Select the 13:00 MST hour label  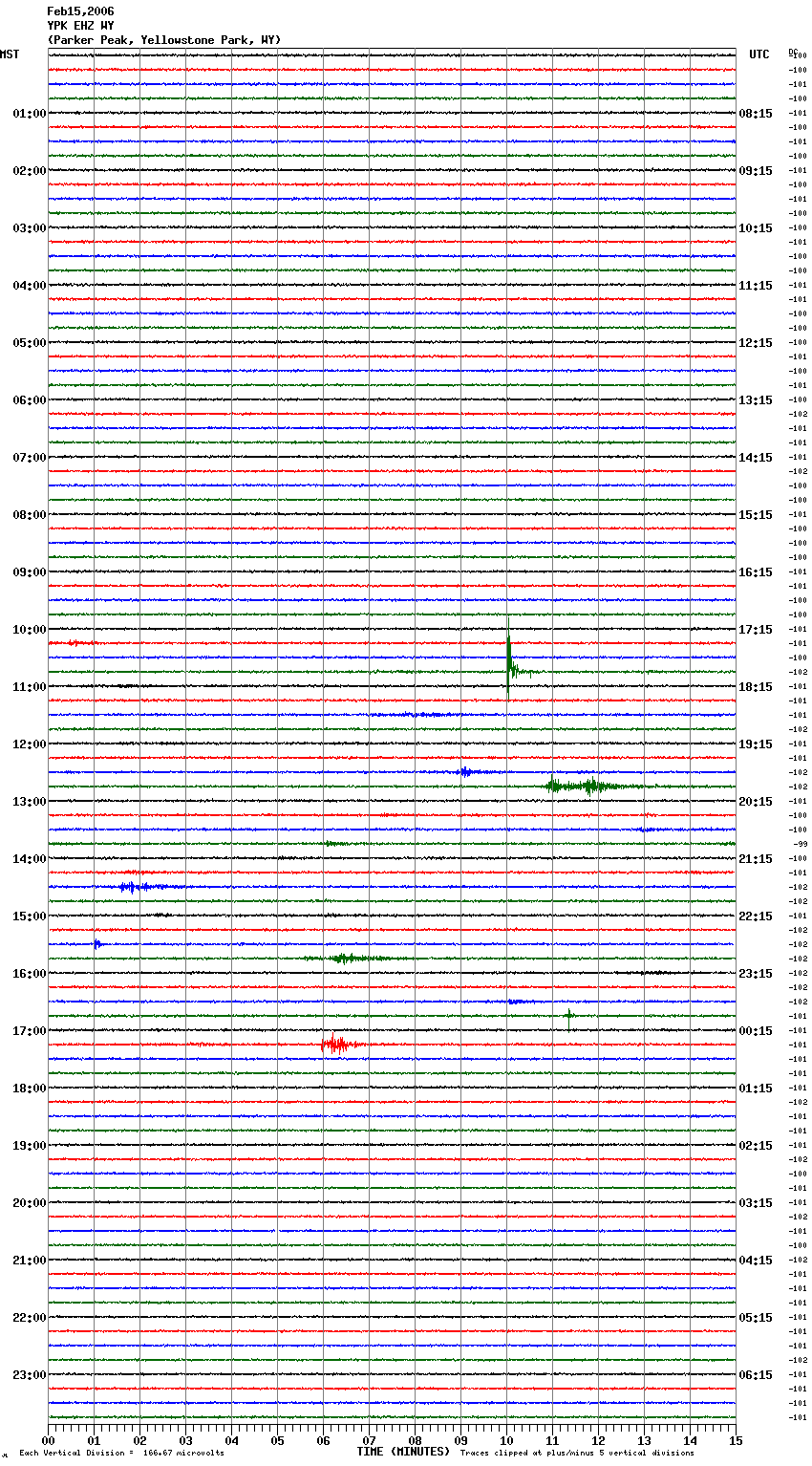click(30, 802)
